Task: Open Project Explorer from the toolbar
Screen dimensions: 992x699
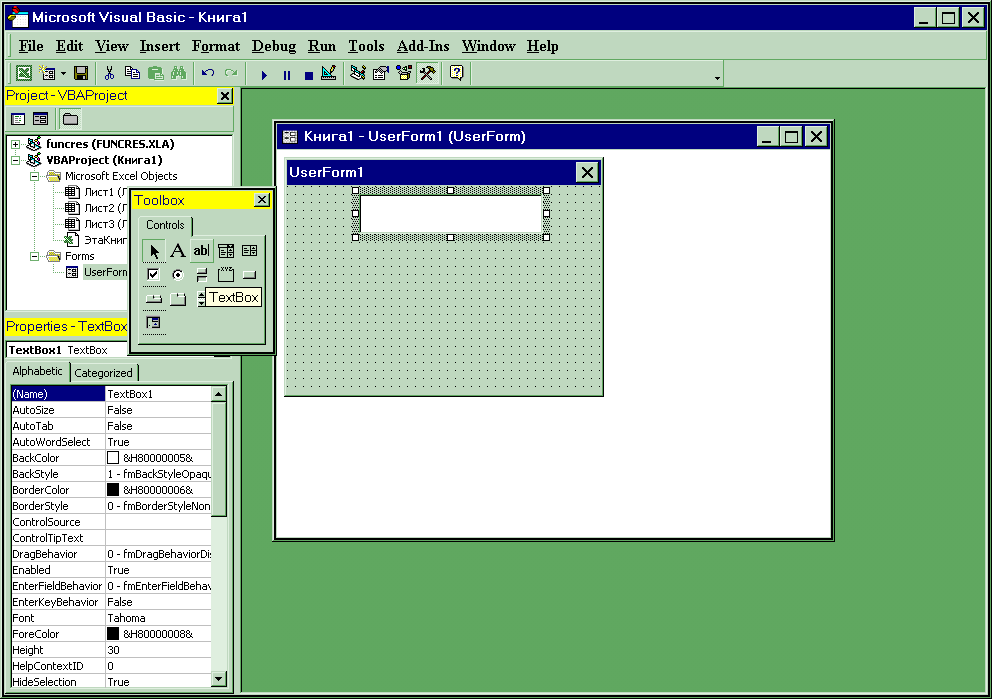Action: point(358,73)
